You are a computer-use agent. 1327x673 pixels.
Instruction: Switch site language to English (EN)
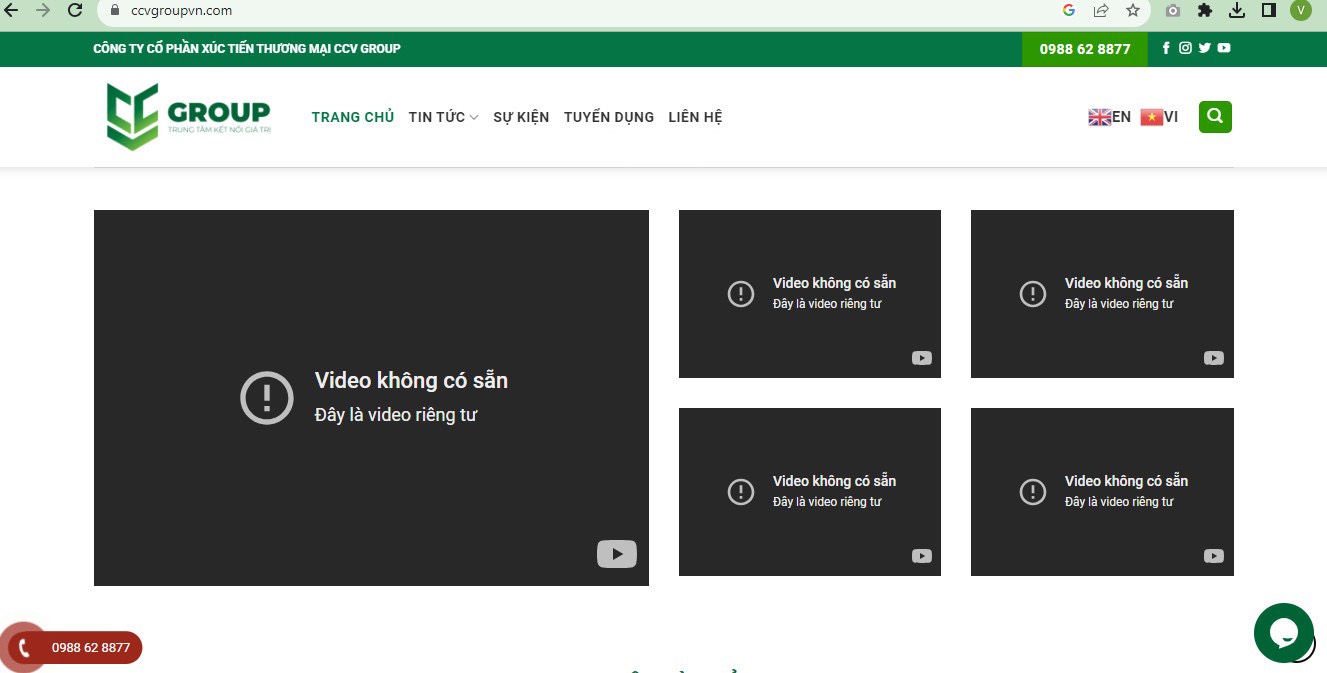(x=1109, y=117)
